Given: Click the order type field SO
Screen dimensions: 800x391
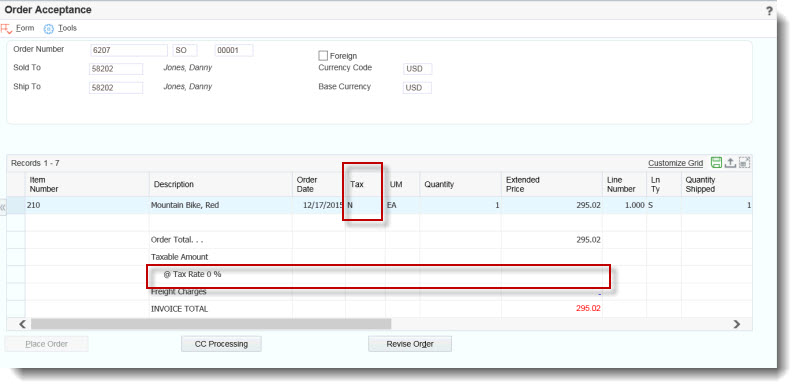Looking at the screenshot, I should click(x=185, y=51).
